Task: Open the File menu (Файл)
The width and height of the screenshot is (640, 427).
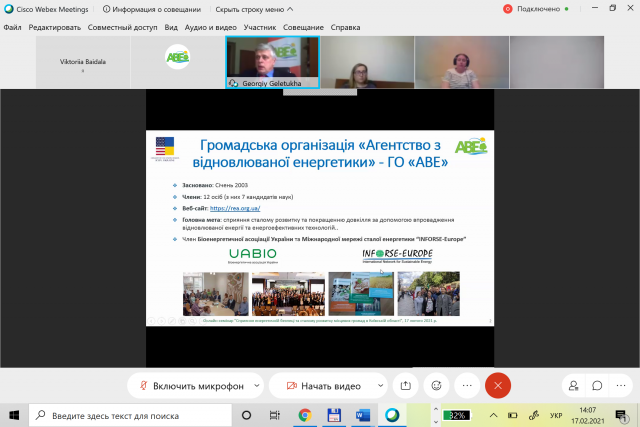Action: [12, 27]
